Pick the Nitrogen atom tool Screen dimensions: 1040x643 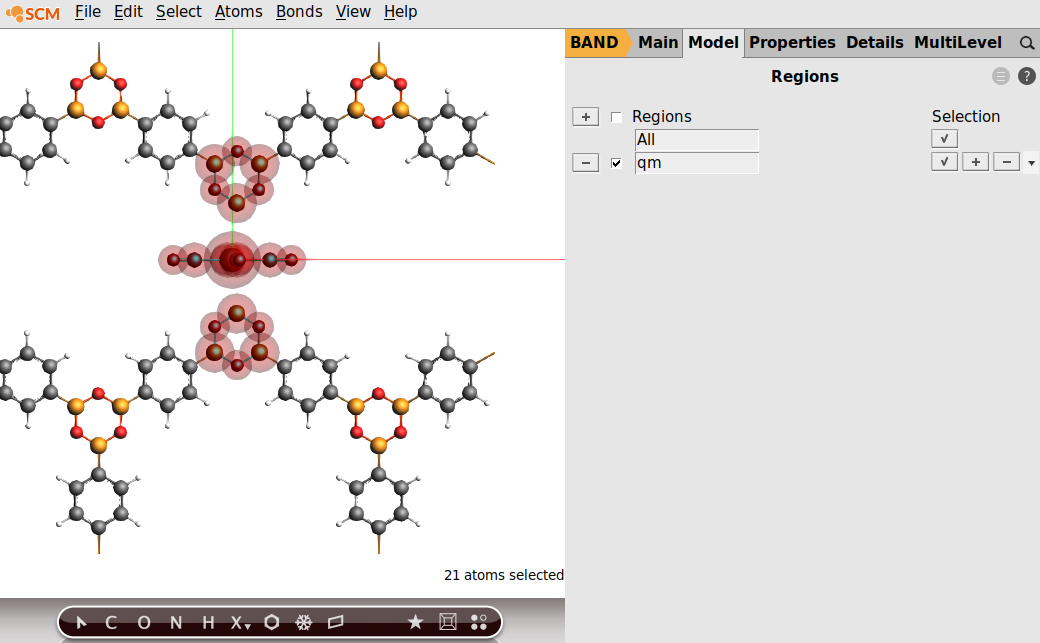pos(175,621)
